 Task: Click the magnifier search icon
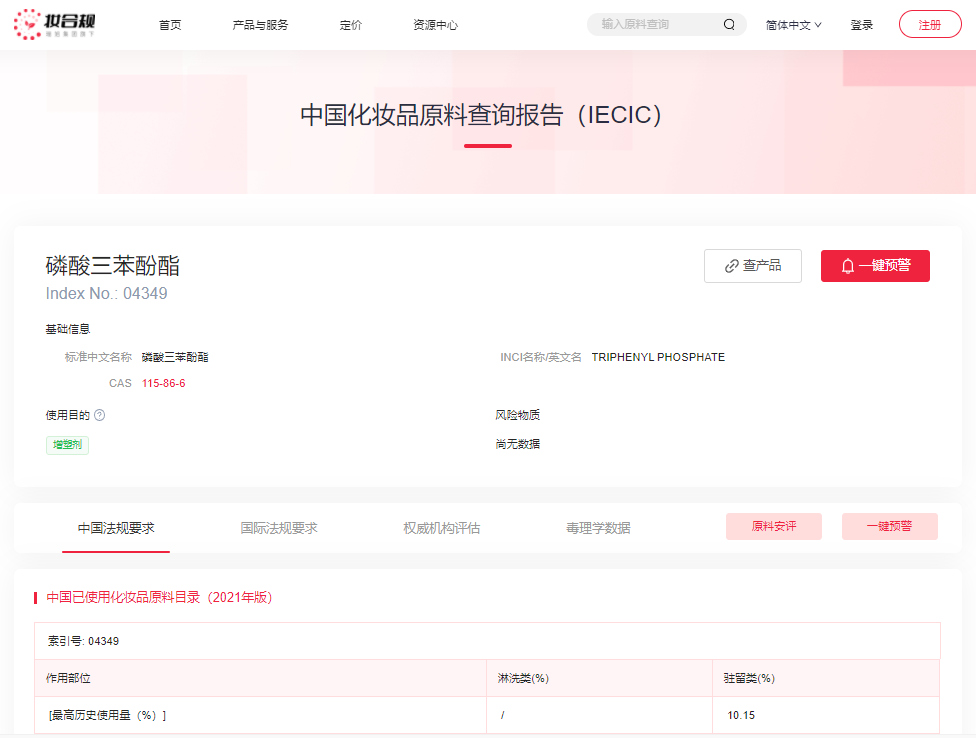(729, 23)
